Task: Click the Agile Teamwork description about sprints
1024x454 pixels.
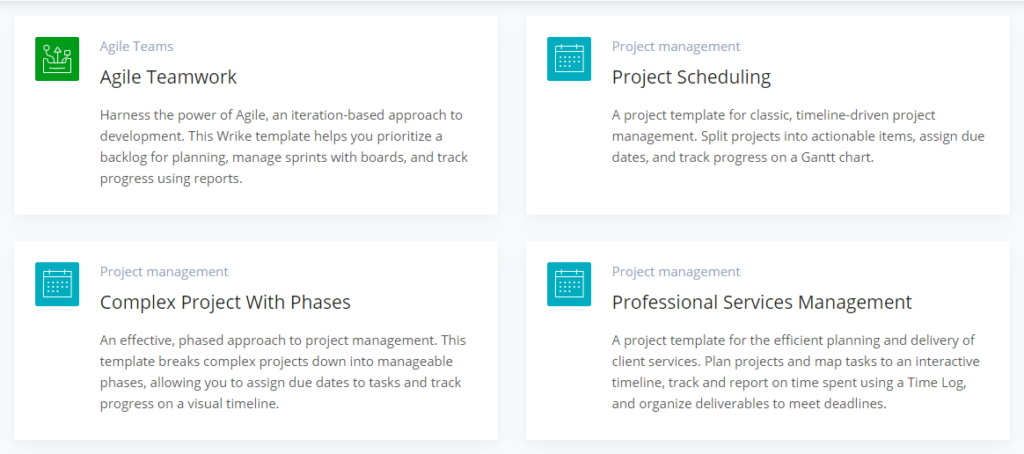Action: click(284, 147)
